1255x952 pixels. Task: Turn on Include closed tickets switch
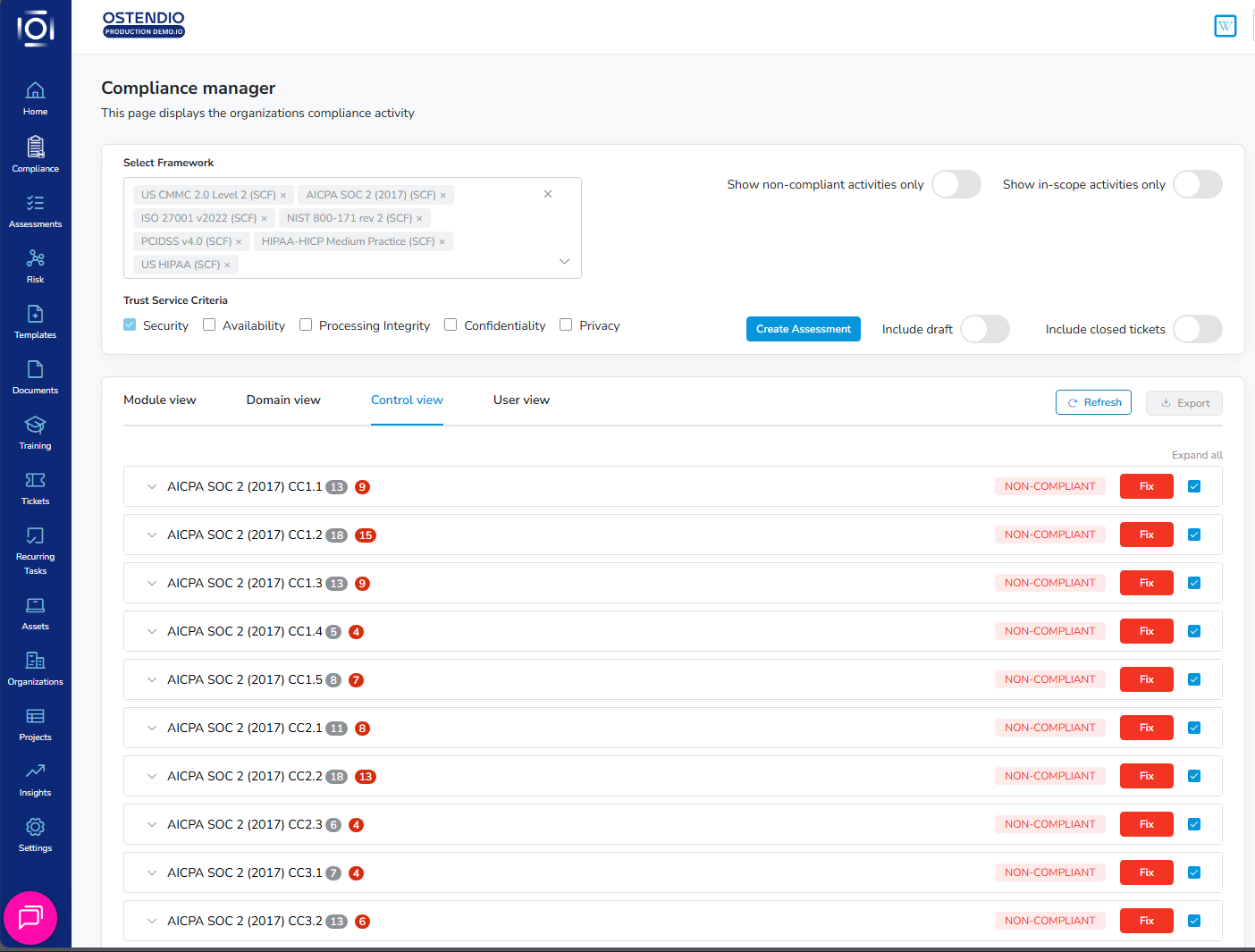tap(1197, 329)
